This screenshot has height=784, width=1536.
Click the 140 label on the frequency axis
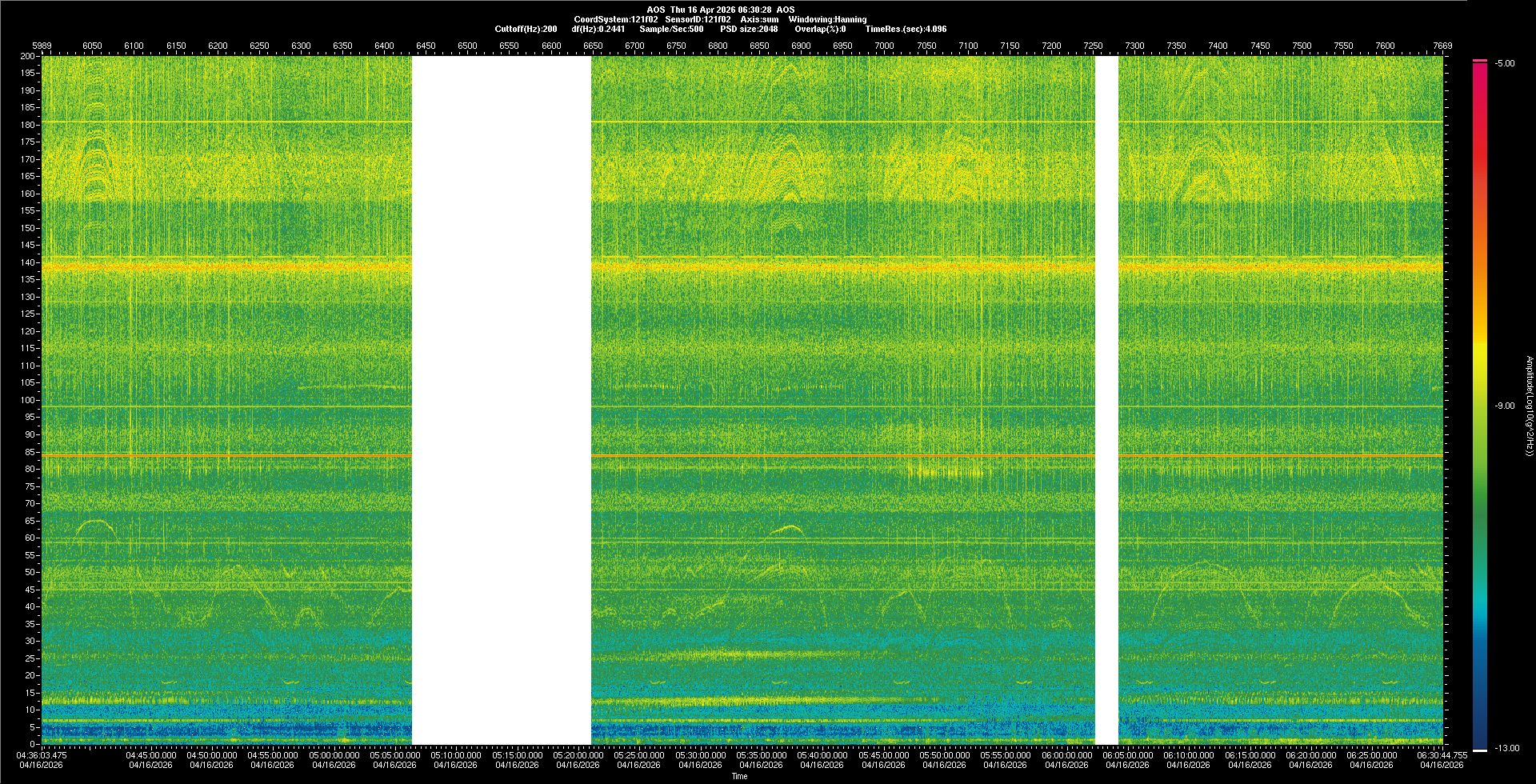(x=28, y=262)
